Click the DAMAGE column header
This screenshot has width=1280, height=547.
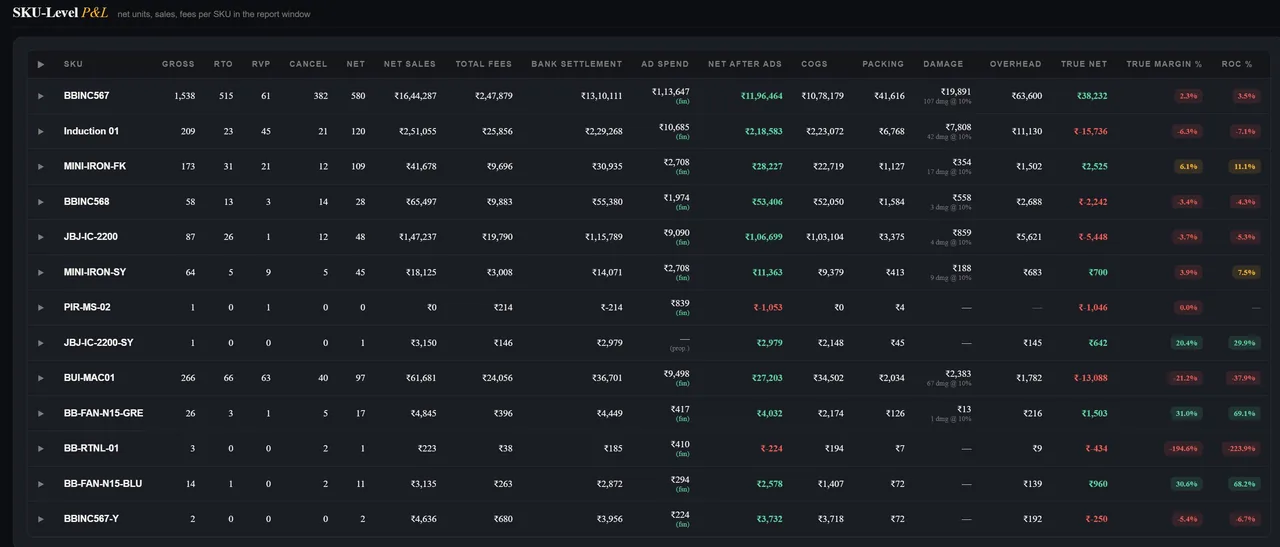point(943,64)
